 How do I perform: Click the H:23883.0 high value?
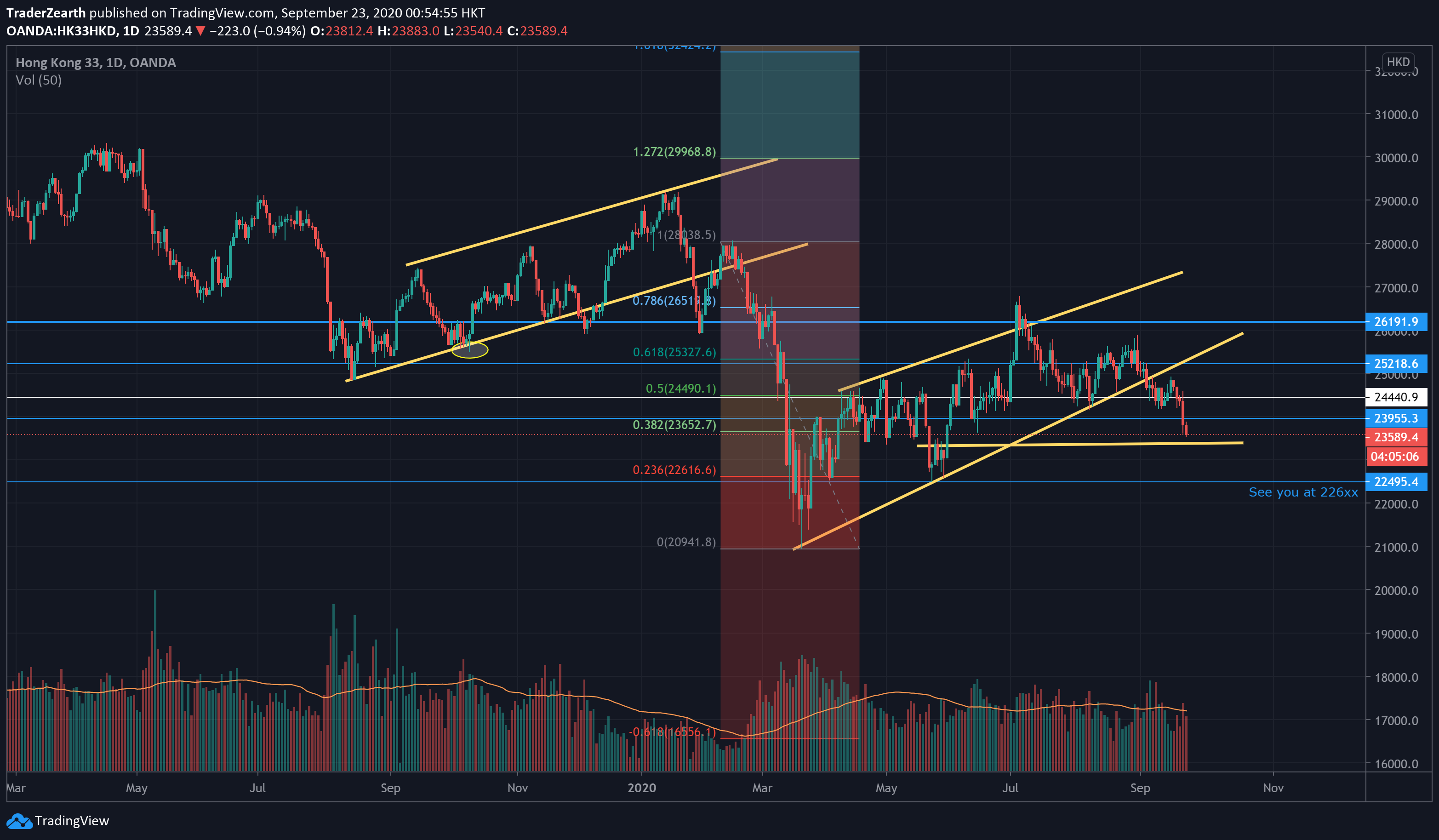[408, 31]
